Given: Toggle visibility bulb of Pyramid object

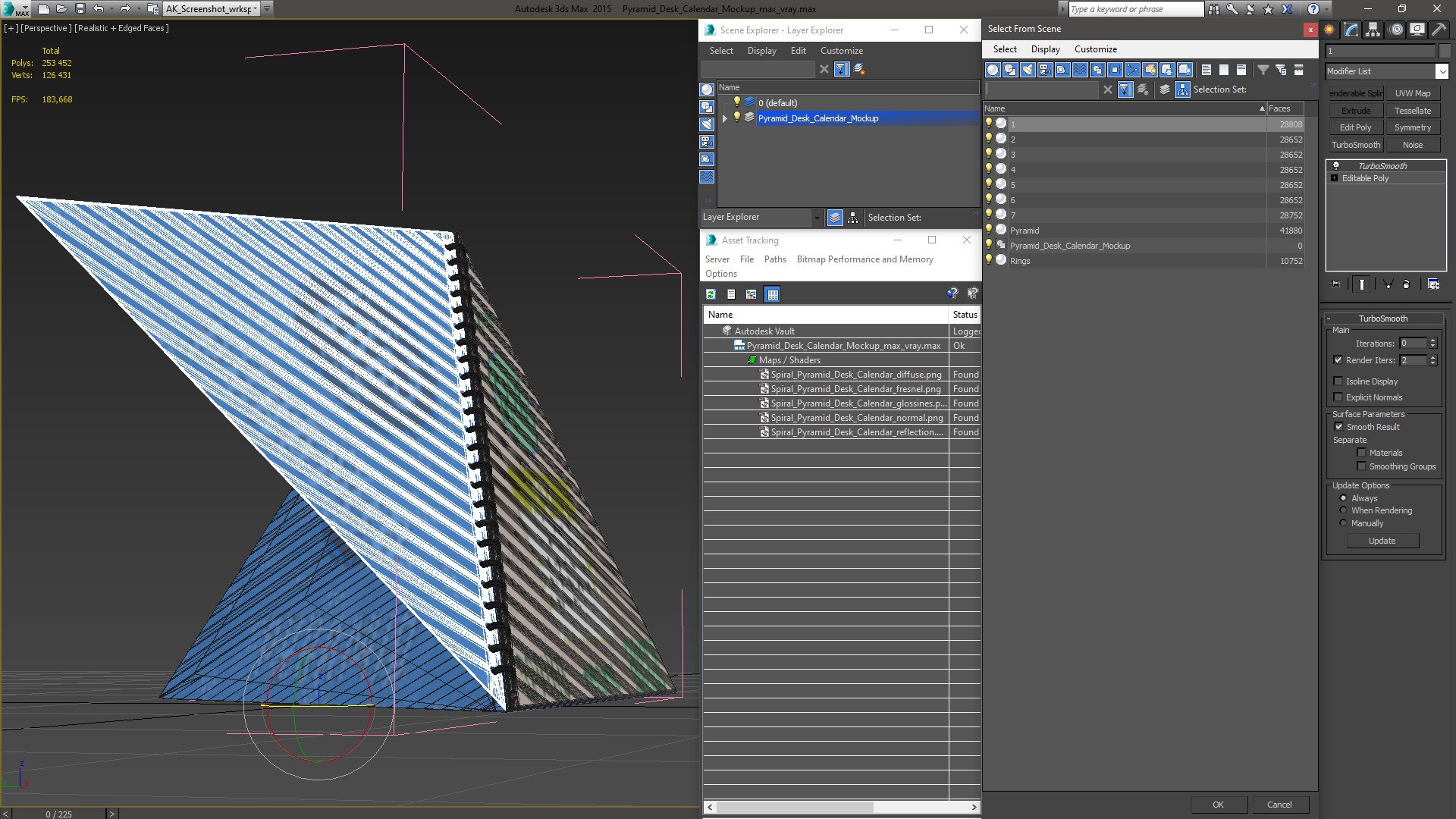Looking at the screenshot, I should [989, 230].
